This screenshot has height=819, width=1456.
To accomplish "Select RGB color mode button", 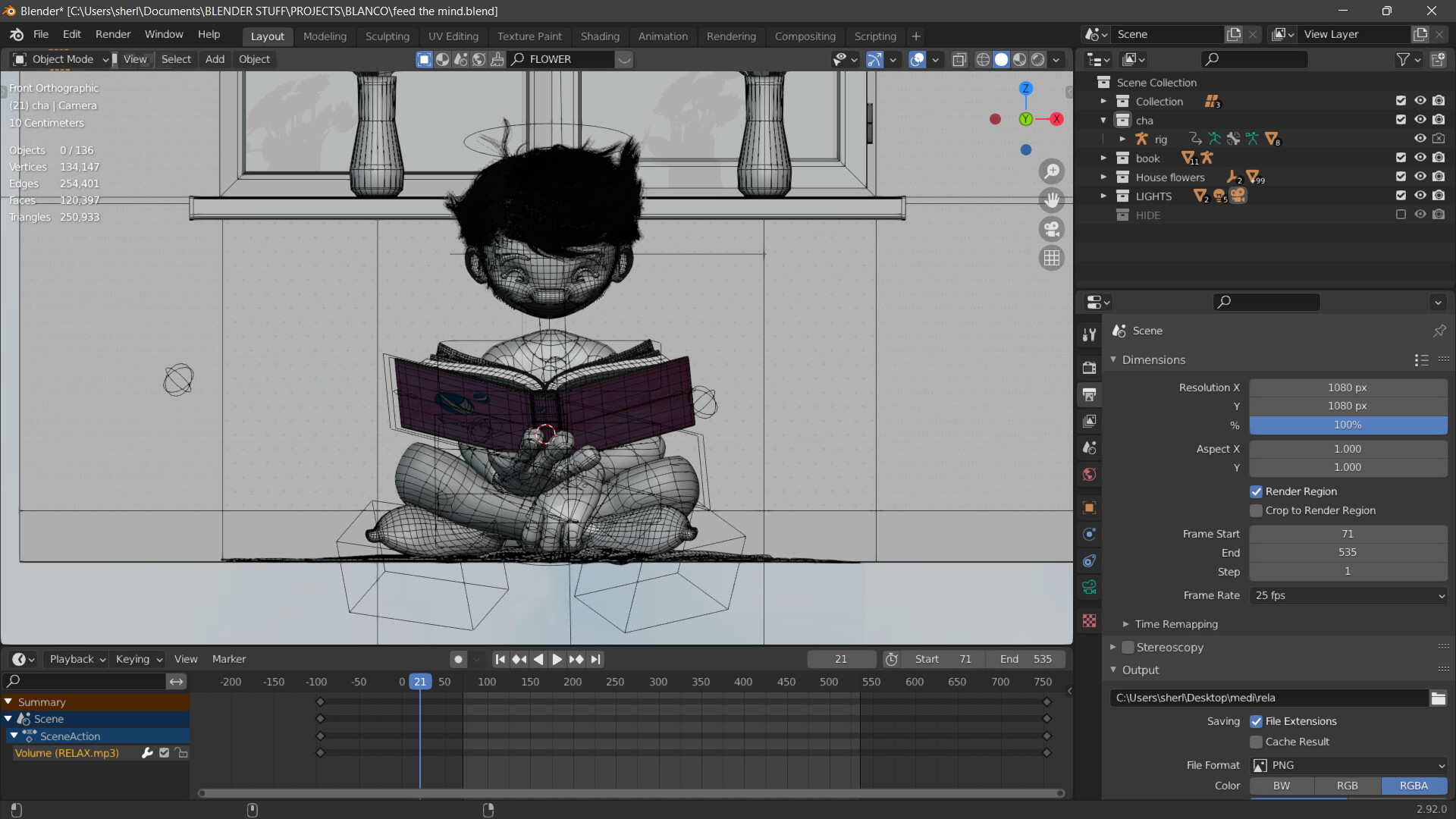I will coord(1347,786).
